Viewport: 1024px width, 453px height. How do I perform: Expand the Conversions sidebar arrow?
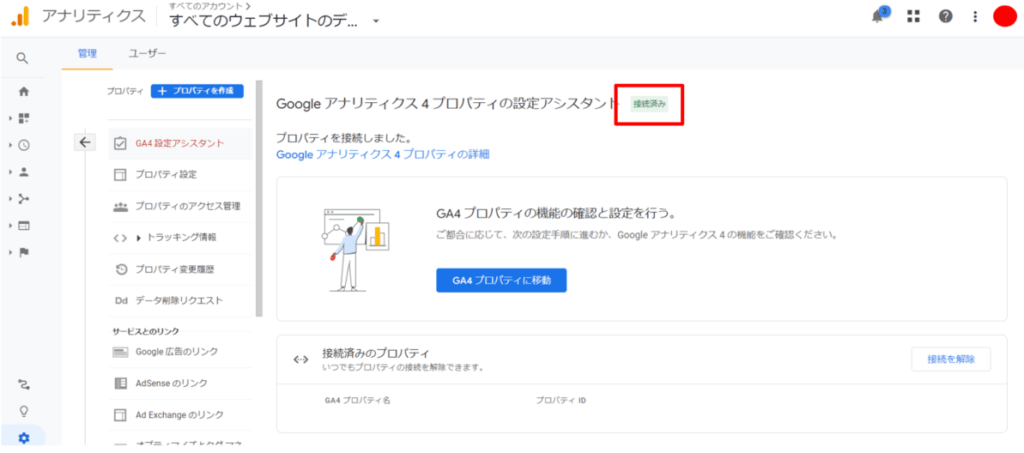pos(11,253)
